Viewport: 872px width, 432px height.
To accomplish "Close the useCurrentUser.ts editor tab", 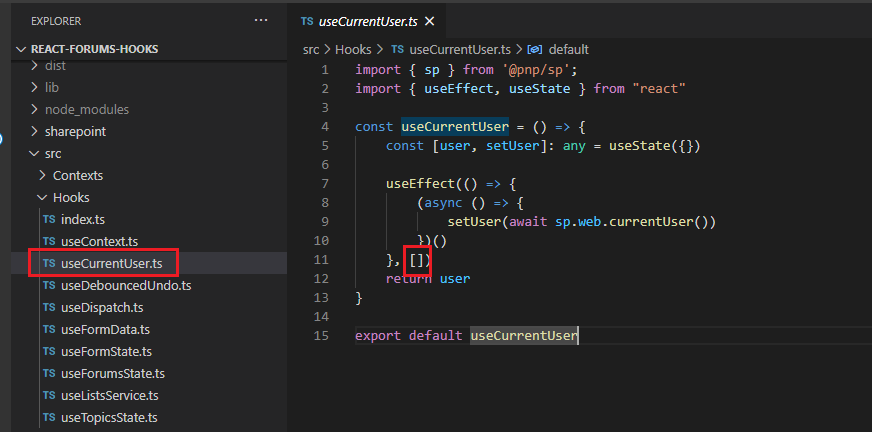I will (429, 21).
